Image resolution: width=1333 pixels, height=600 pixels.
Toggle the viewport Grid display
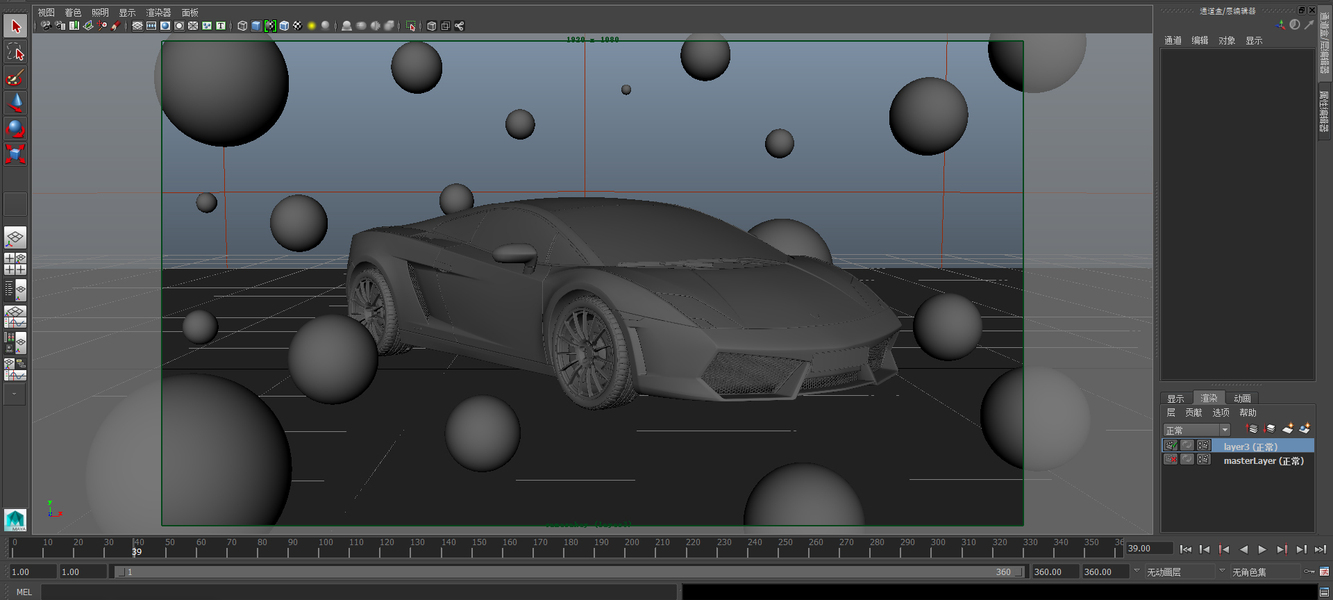point(137,26)
